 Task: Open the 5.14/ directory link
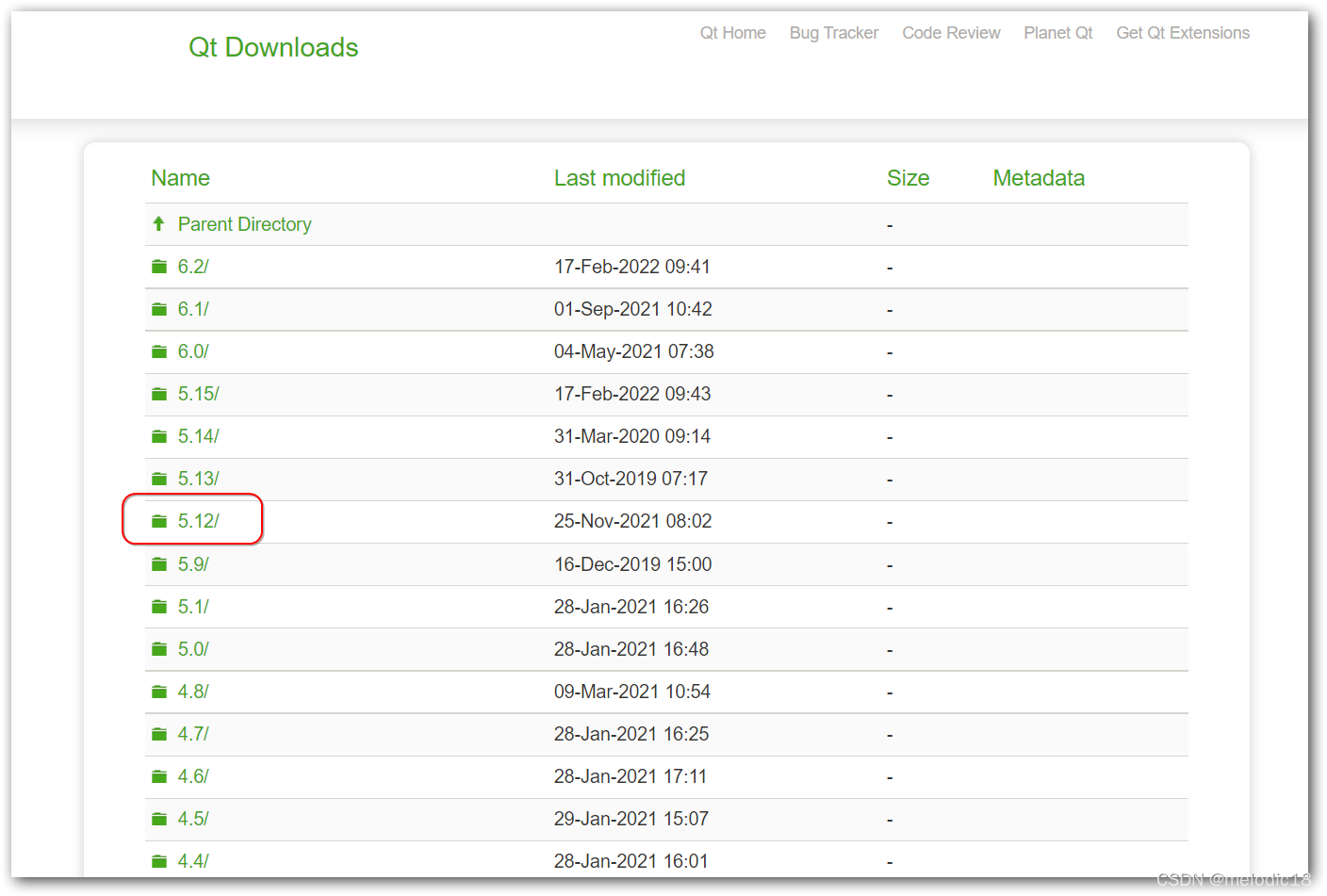[198, 436]
